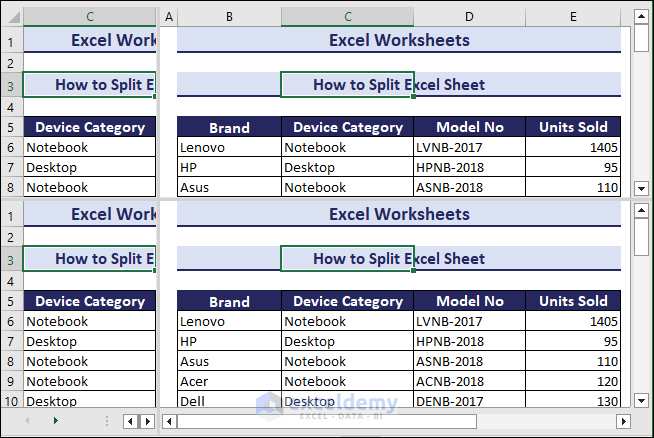Screen dimensions: 654x438
Task: Select row 5 header in upper pane
Action: (11, 127)
